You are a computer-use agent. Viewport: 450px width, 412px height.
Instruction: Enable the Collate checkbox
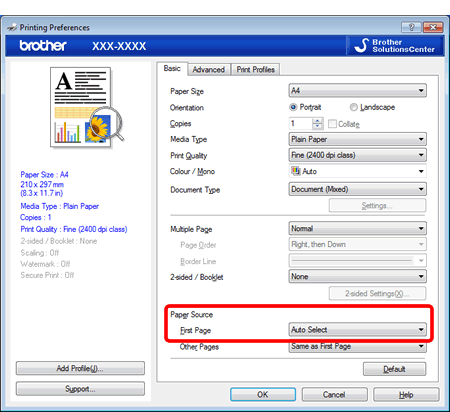pos(332,124)
